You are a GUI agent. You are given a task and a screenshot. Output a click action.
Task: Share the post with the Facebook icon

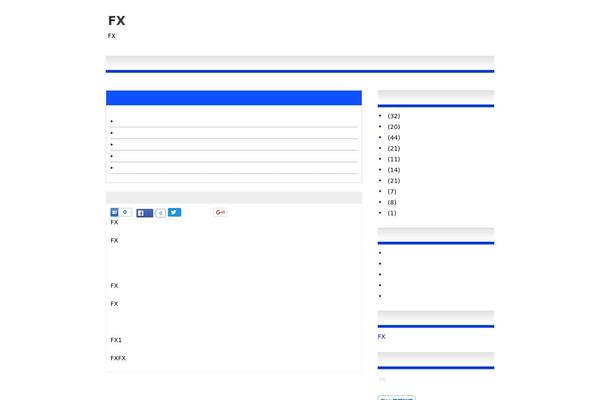(x=145, y=213)
